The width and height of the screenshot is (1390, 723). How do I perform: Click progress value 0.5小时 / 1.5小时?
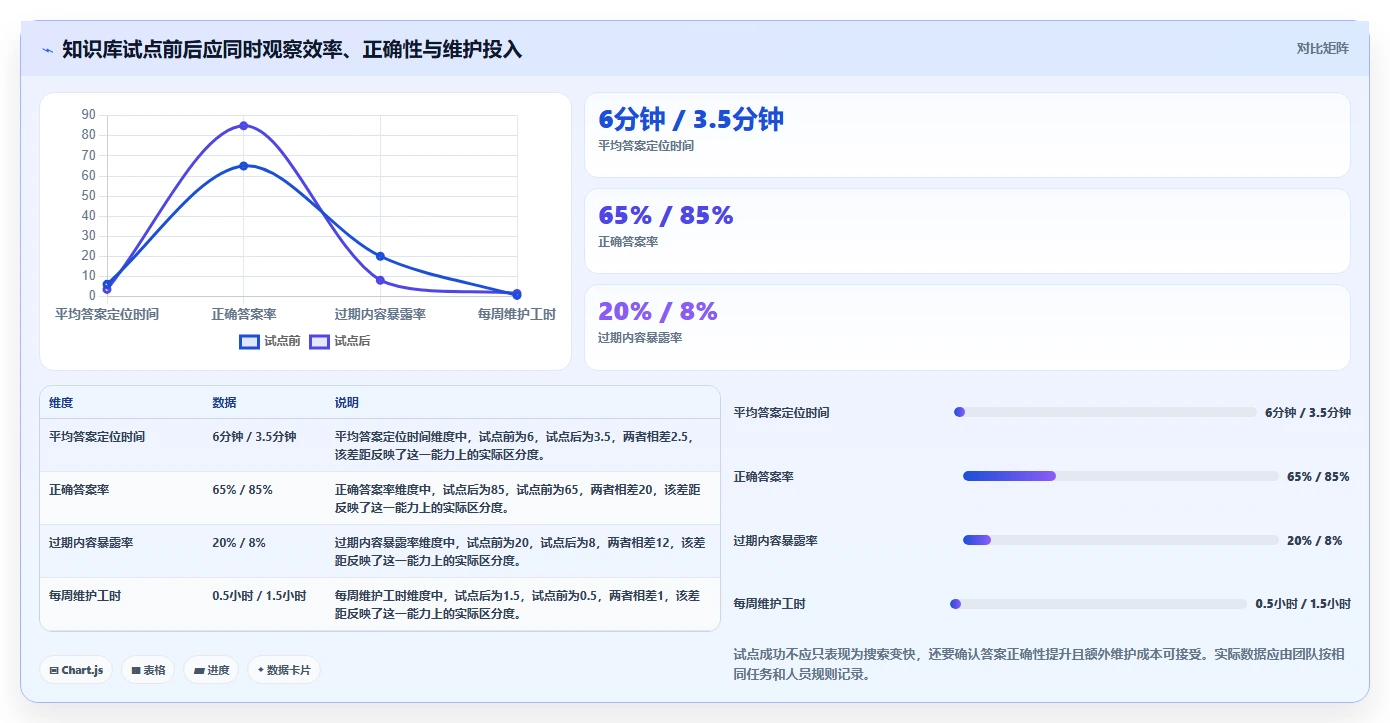point(1303,604)
